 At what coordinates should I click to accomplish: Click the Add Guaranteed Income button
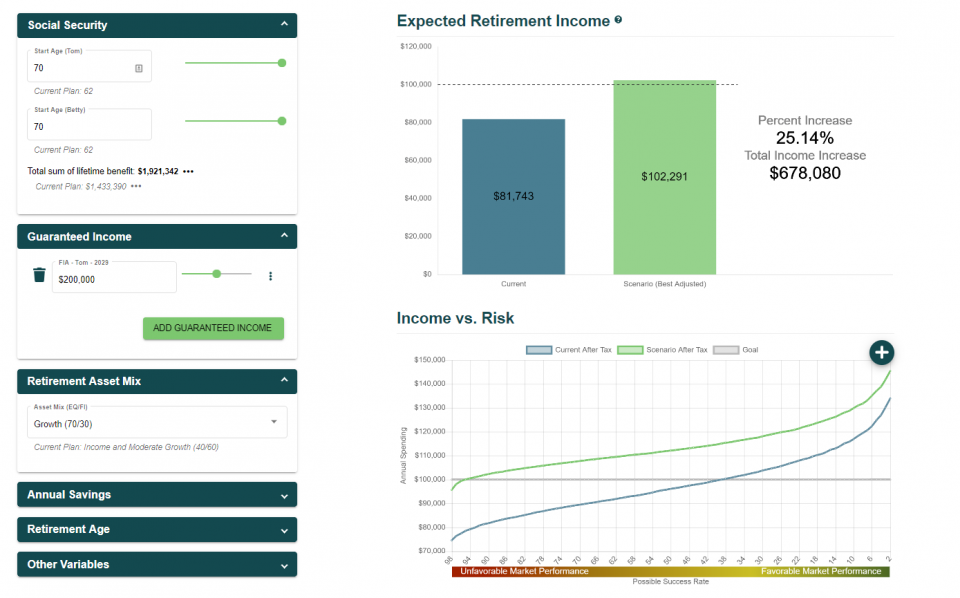pos(213,328)
